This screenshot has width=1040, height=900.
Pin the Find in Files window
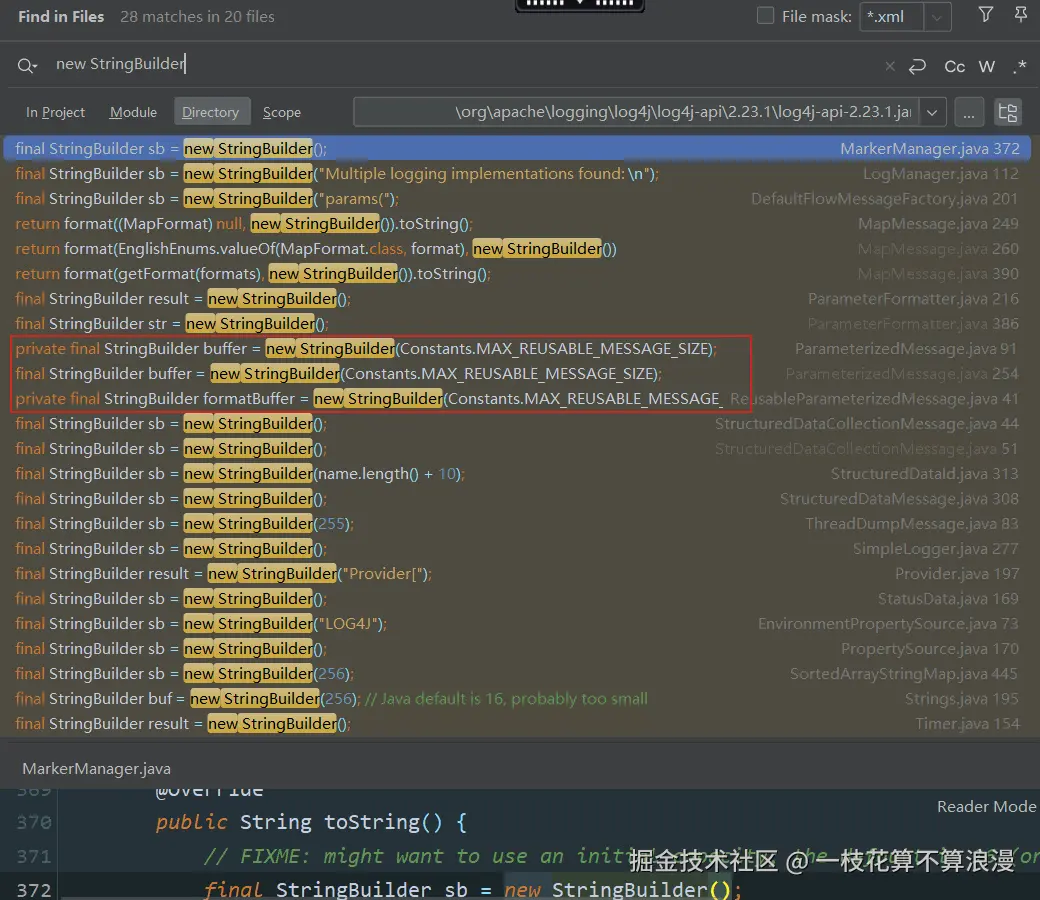tap(1021, 15)
